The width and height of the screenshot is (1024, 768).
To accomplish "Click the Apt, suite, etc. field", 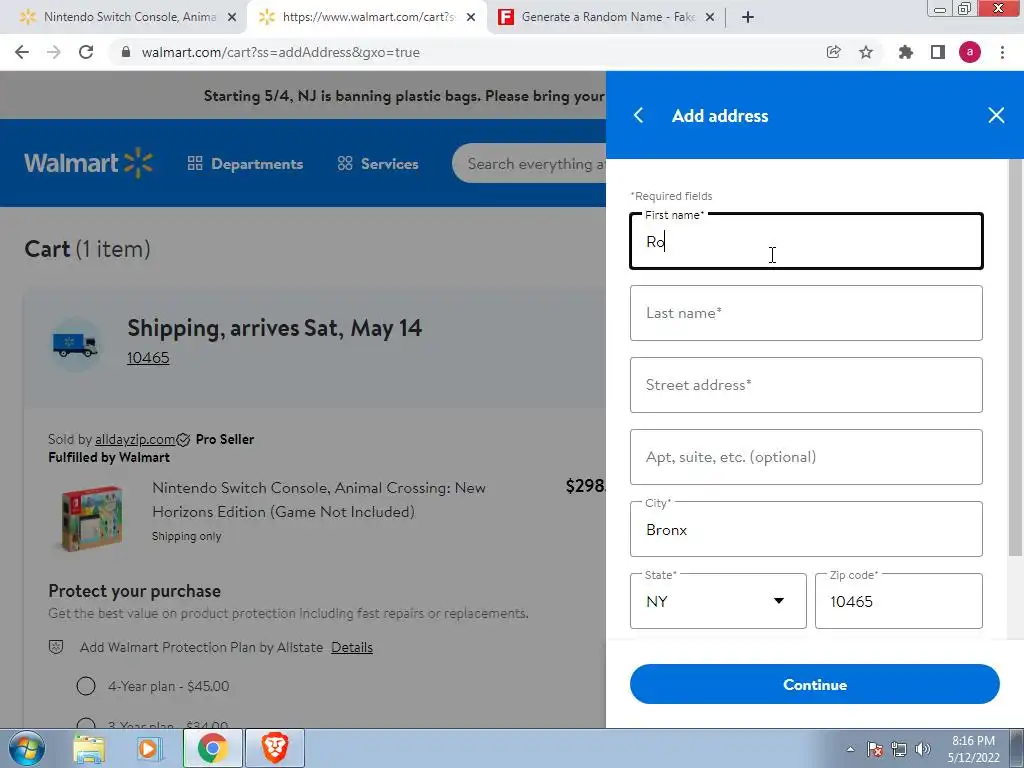I will point(806,456).
